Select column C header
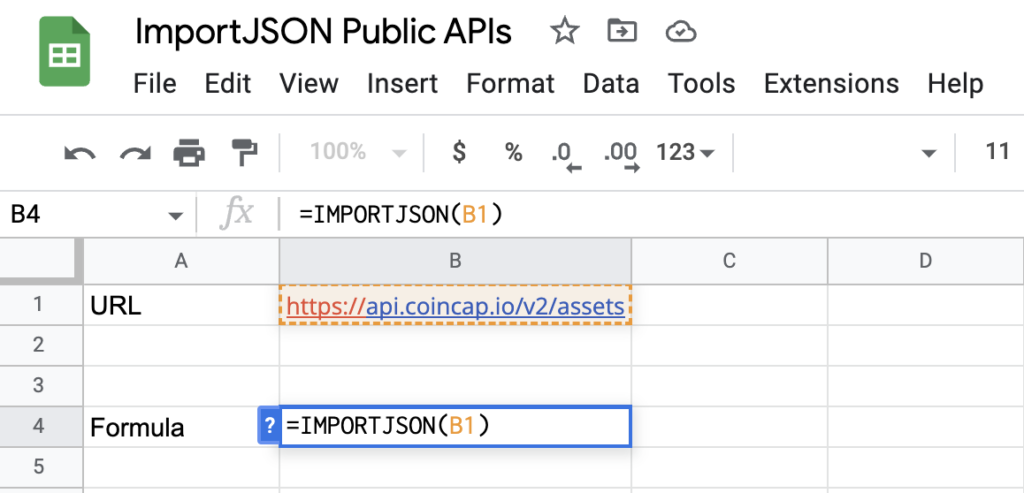Image resolution: width=1024 pixels, height=493 pixels. pyautogui.click(x=728, y=261)
